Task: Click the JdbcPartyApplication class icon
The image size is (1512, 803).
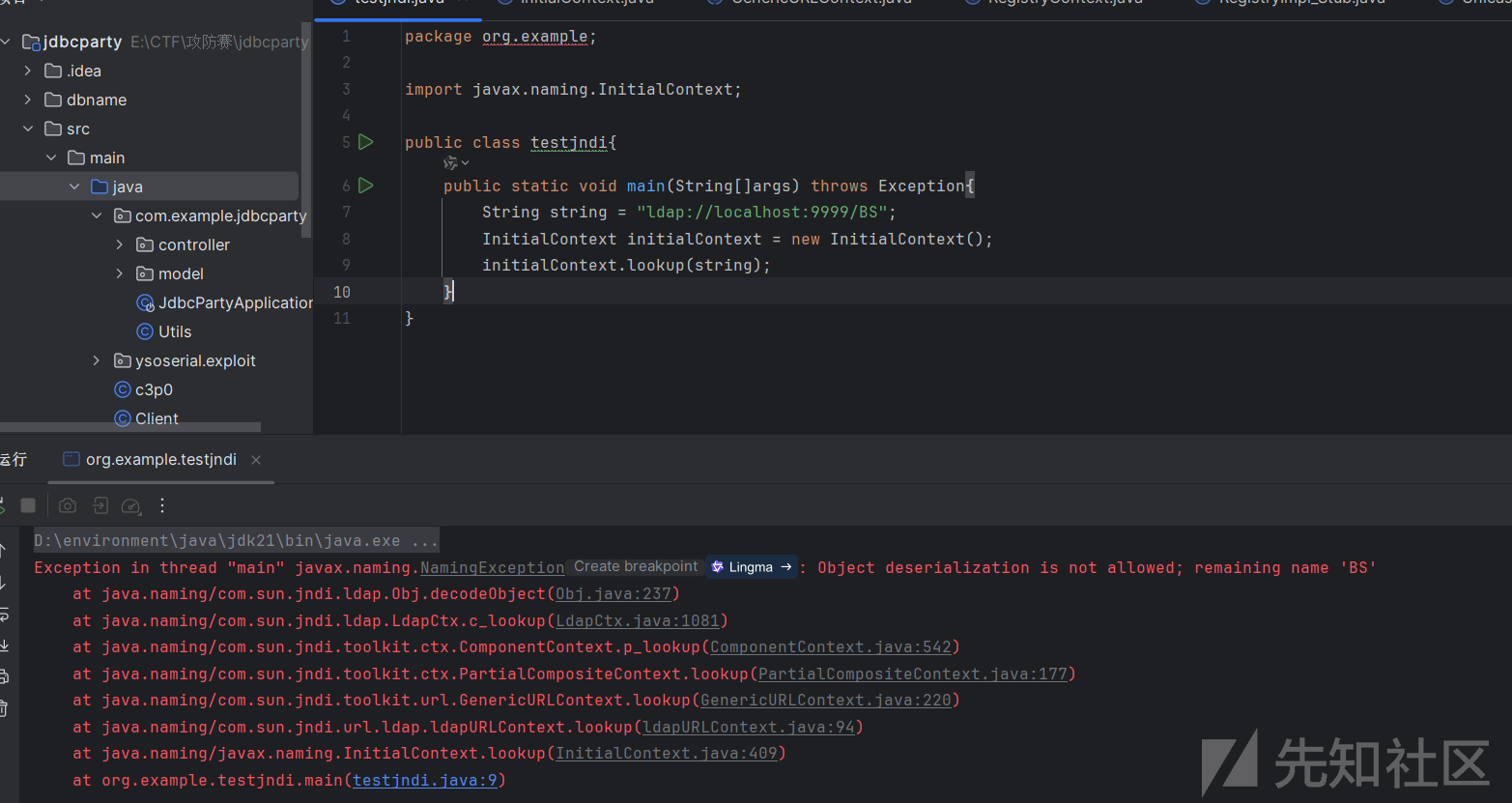Action: click(145, 302)
